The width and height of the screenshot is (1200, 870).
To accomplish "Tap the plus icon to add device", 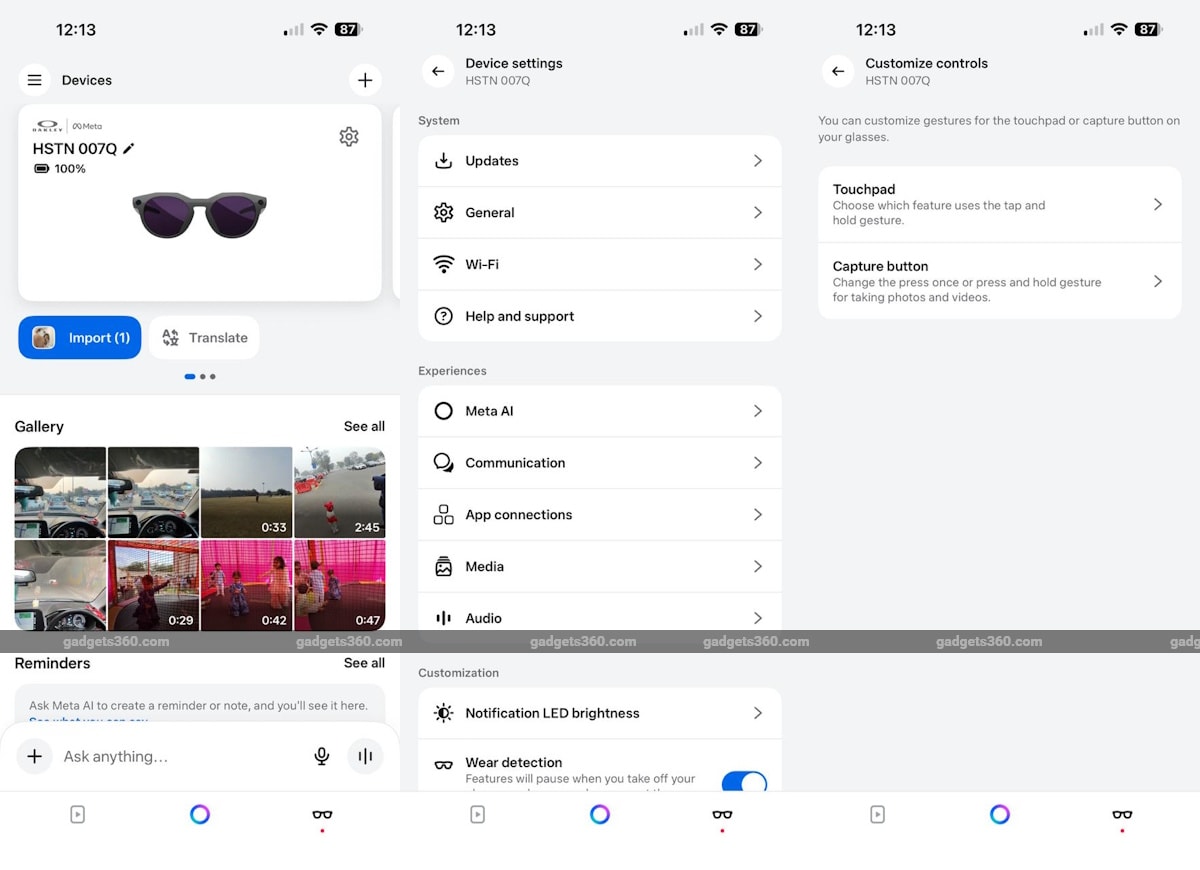I will click(x=365, y=80).
